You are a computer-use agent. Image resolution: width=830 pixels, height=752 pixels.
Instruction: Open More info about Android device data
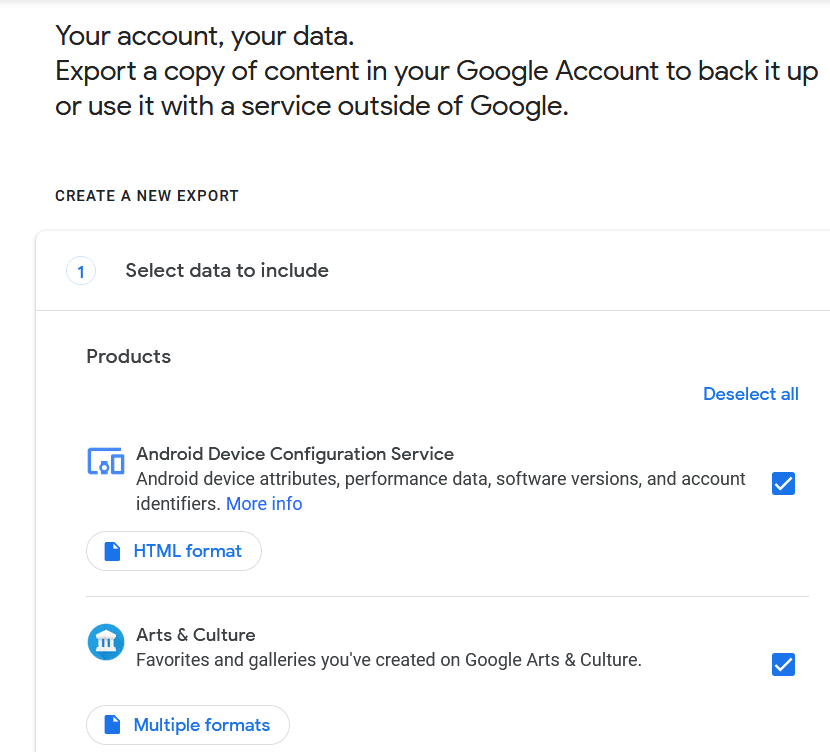[x=263, y=503]
